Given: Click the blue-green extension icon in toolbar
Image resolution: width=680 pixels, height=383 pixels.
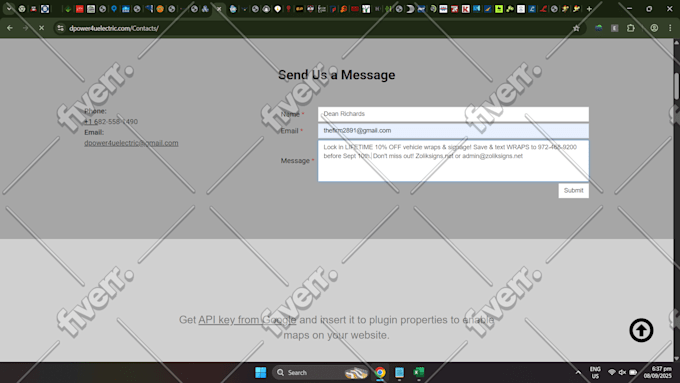Looking at the screenshot, I should [x=598, y=28].
